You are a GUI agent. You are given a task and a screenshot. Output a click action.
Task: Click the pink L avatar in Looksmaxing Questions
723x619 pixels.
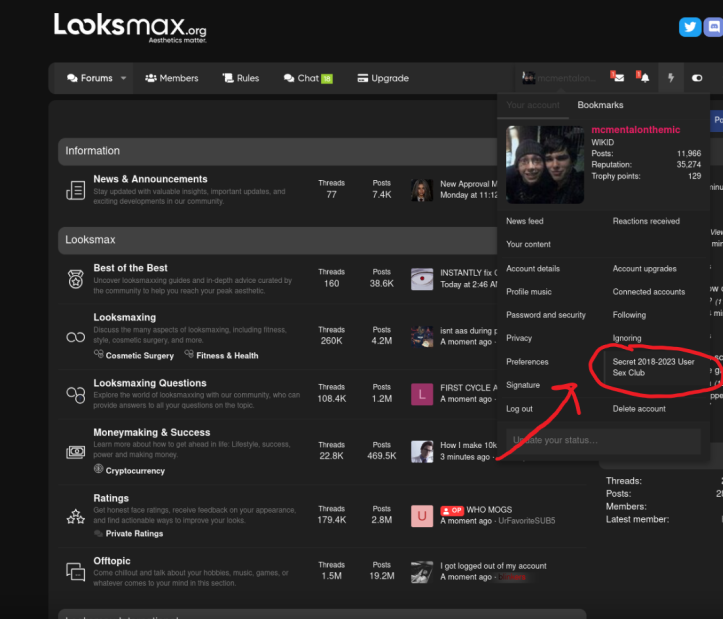[422, 394]
